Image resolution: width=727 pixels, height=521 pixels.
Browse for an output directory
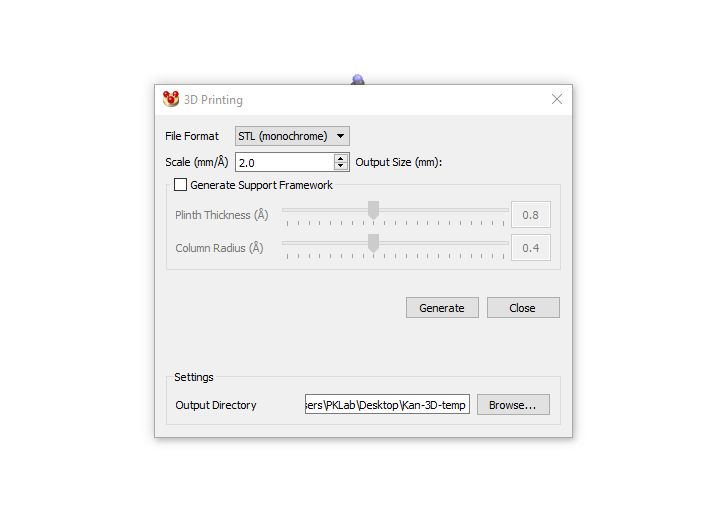[x=513, y=405]
